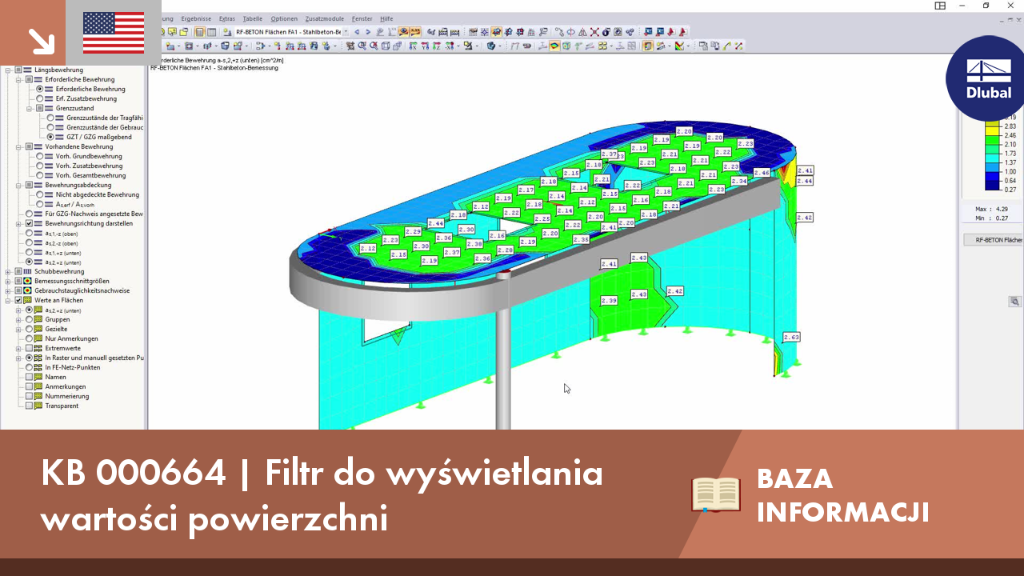Image resolution: width=1024 pixels, height=576 pixels.
Task: Click the next (right arrow) toolbar icon
Action: click(368, 32)
